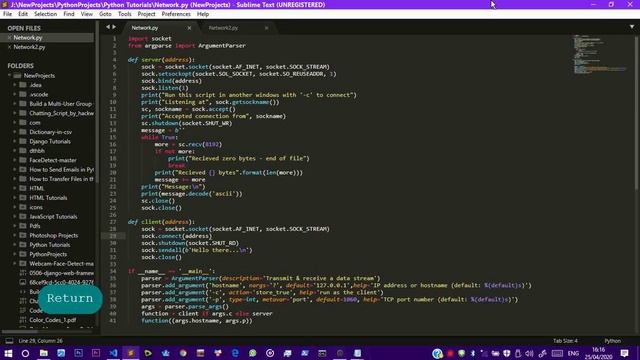Expand the Photoshop Projects folder
The width and height of the screenshot is (640, 360).
[x=15, y=235]
